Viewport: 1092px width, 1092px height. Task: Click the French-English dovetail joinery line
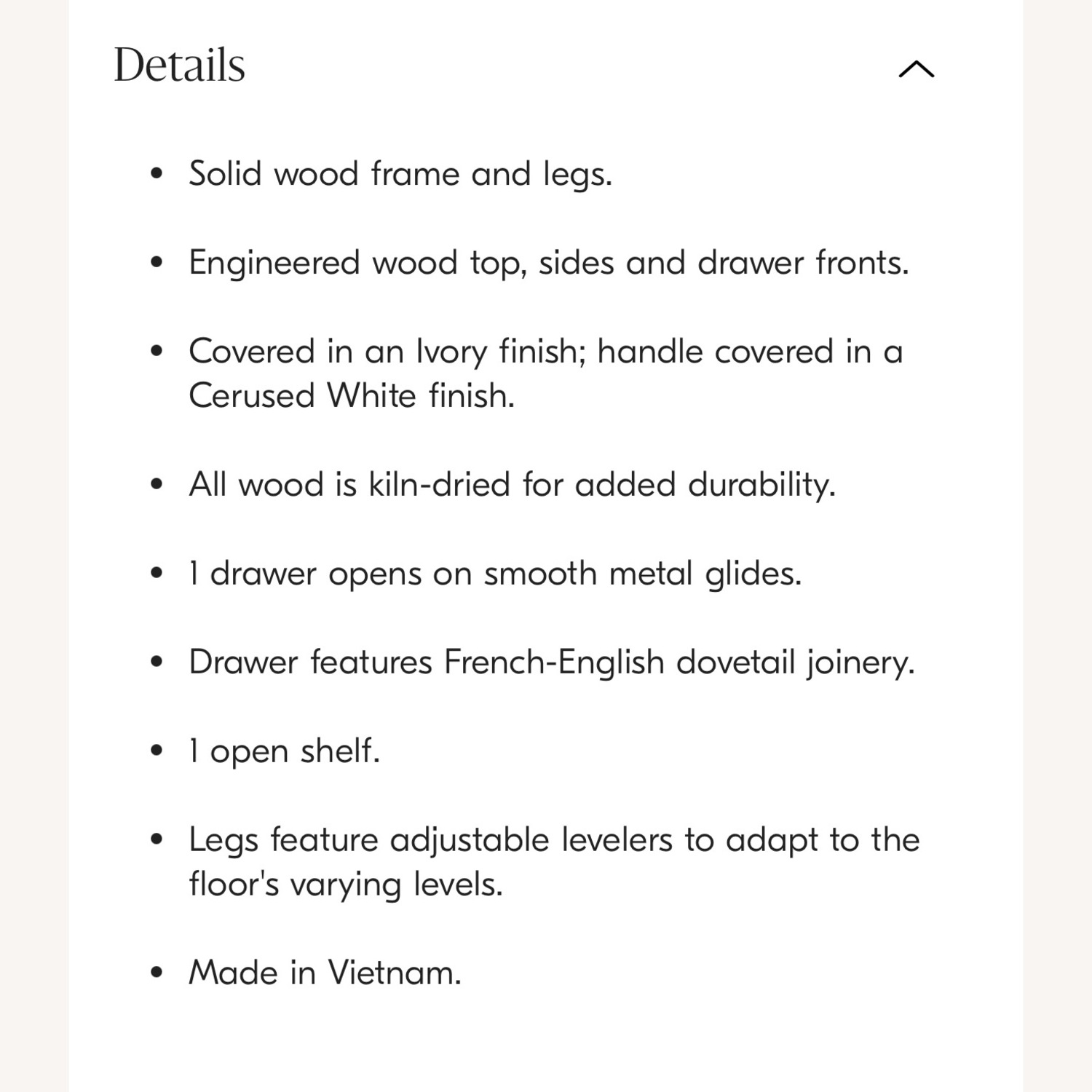point(551,662)
